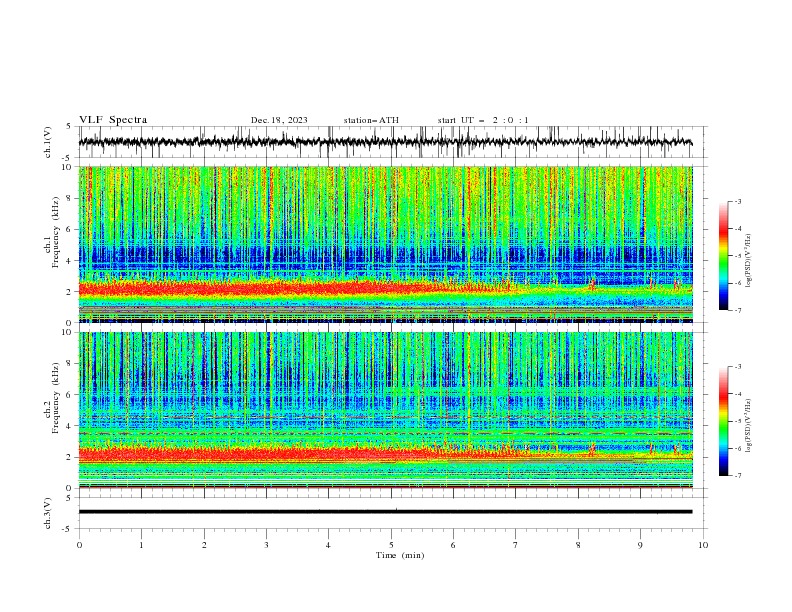The height and width of the screenshot is (612, 792).
Task: Select the ch.1 "Frequency (kHz)" axis label
Action: [56, 232]
